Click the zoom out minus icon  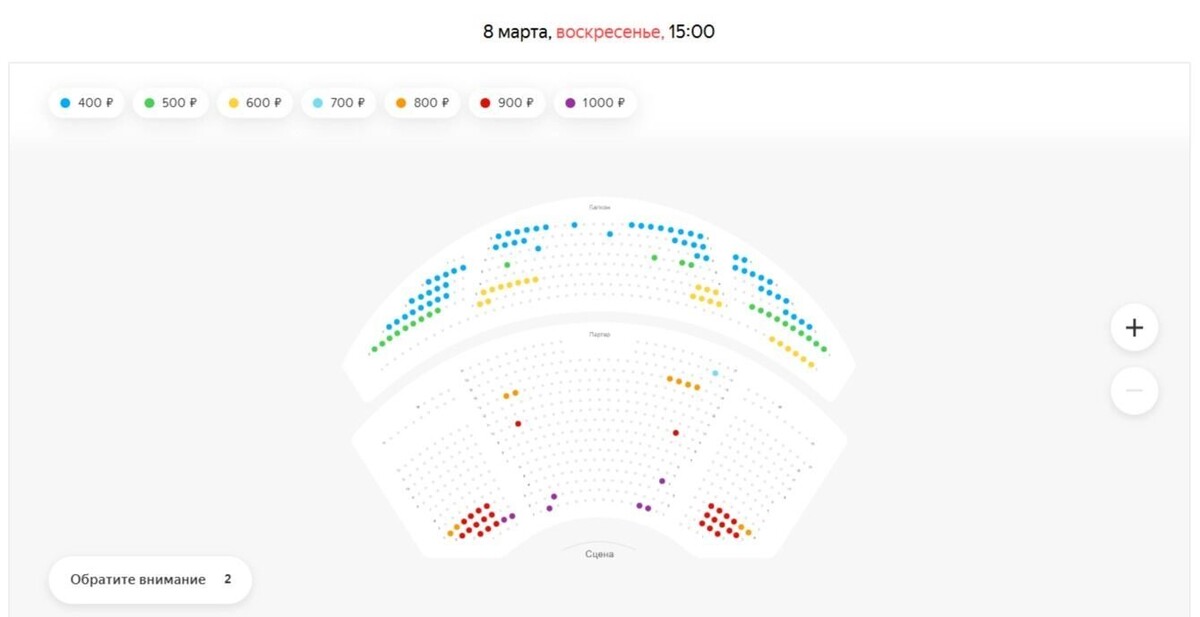pos(1132,390)
